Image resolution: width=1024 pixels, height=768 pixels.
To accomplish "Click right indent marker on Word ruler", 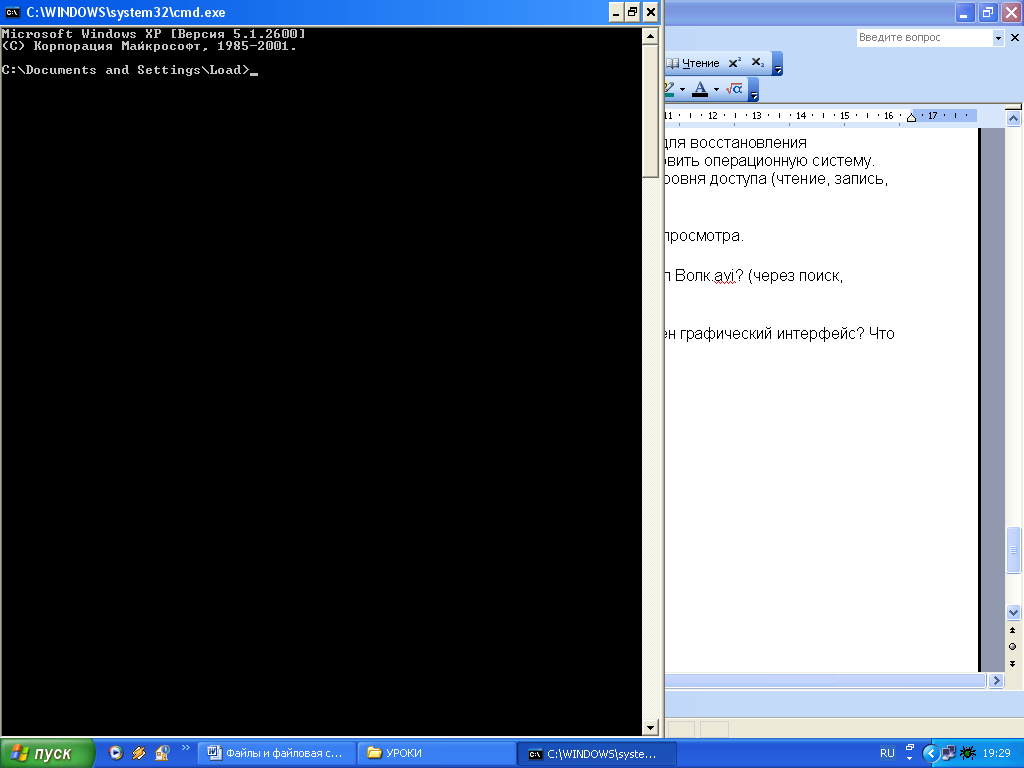I will (911, 117).
